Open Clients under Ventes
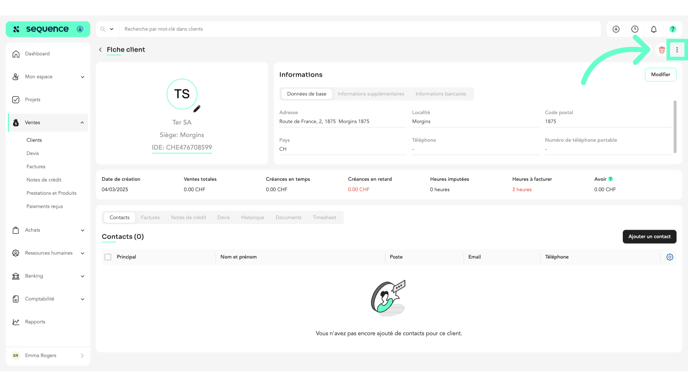Screen dimensions: 688x387 coord(34,140)
